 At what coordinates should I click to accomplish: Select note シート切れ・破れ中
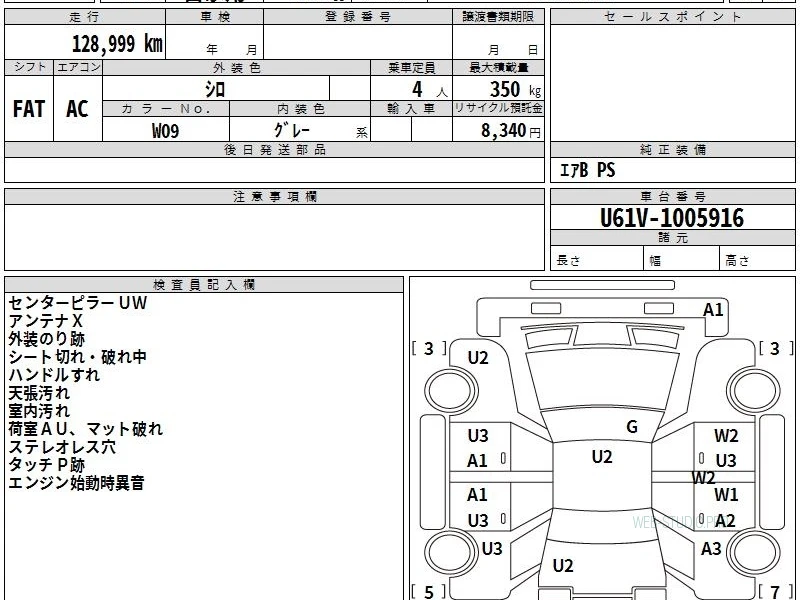click(78, 357)
